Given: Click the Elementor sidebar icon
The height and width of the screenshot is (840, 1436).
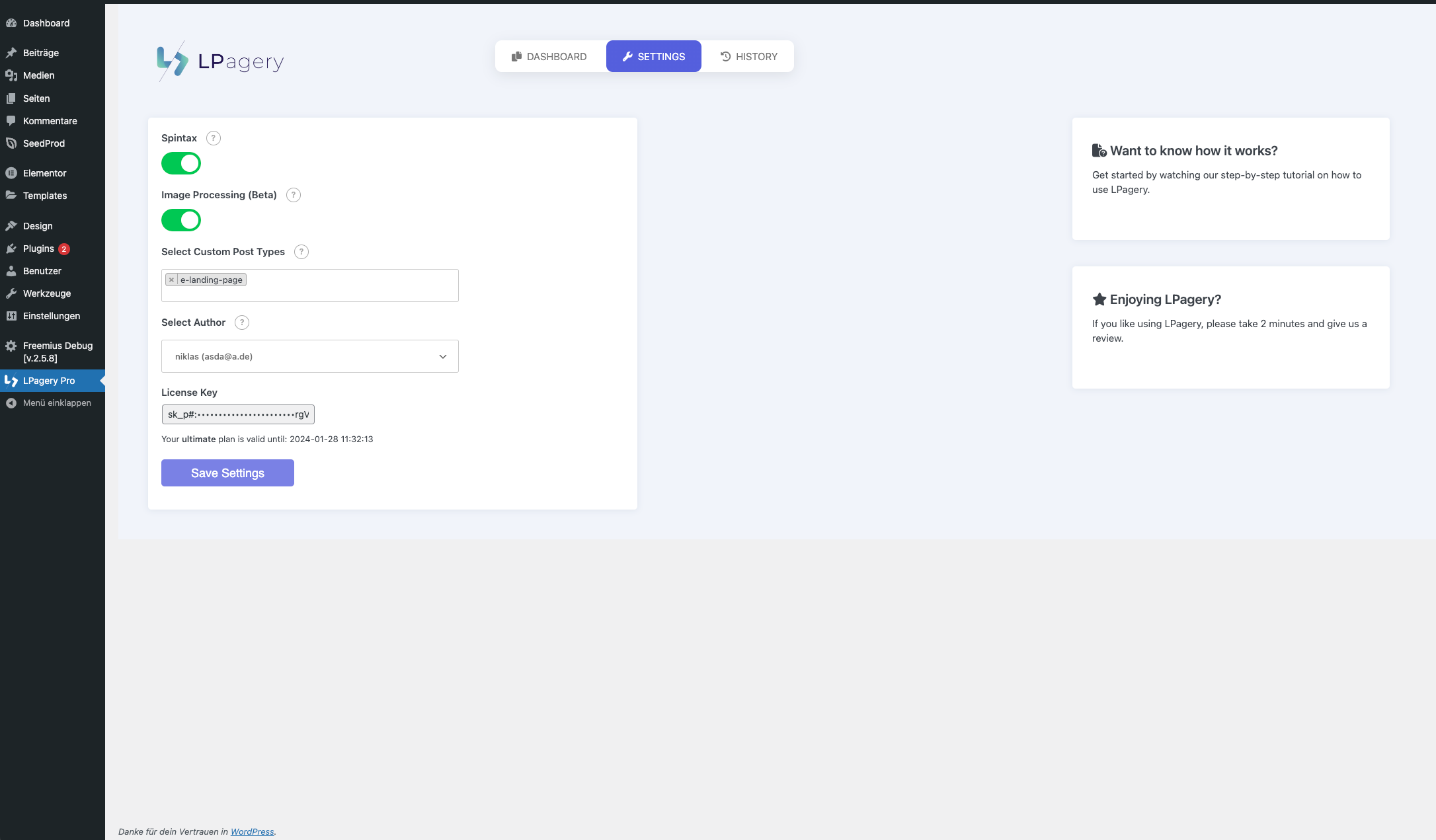Looking at the screenshot, I should (11, 173).
